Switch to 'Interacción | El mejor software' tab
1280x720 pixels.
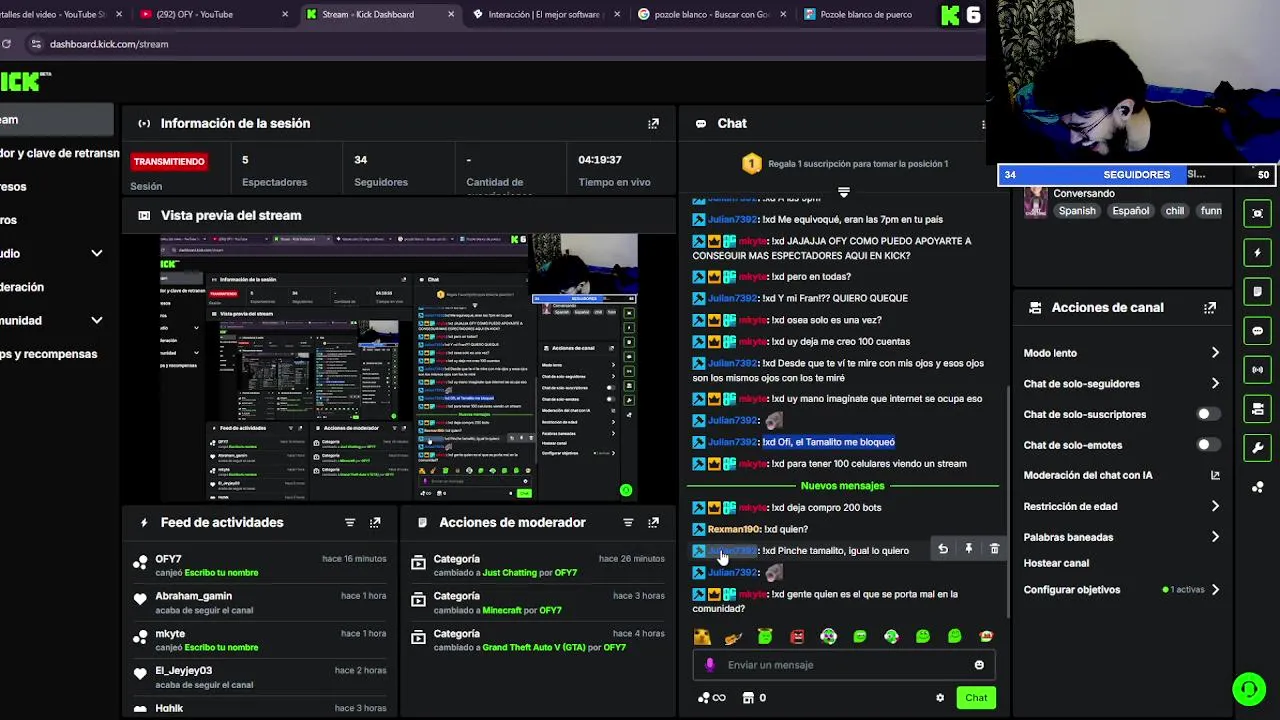pos(544,14)
